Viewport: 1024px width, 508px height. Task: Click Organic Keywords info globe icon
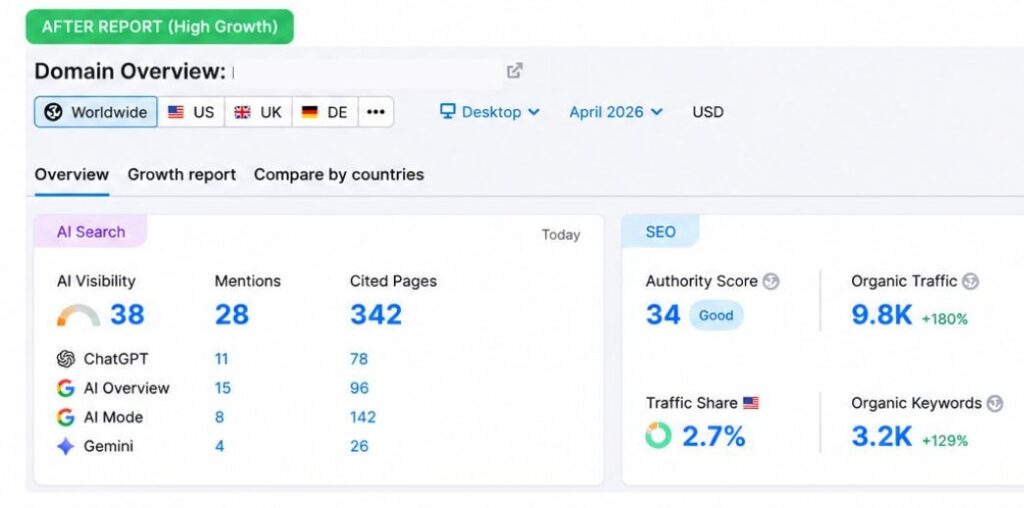click(x=995, y=404)
